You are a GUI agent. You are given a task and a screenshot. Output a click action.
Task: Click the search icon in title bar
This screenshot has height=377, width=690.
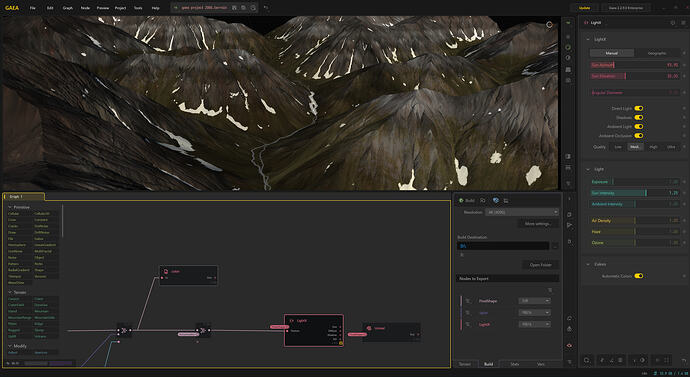coord(253,8)
